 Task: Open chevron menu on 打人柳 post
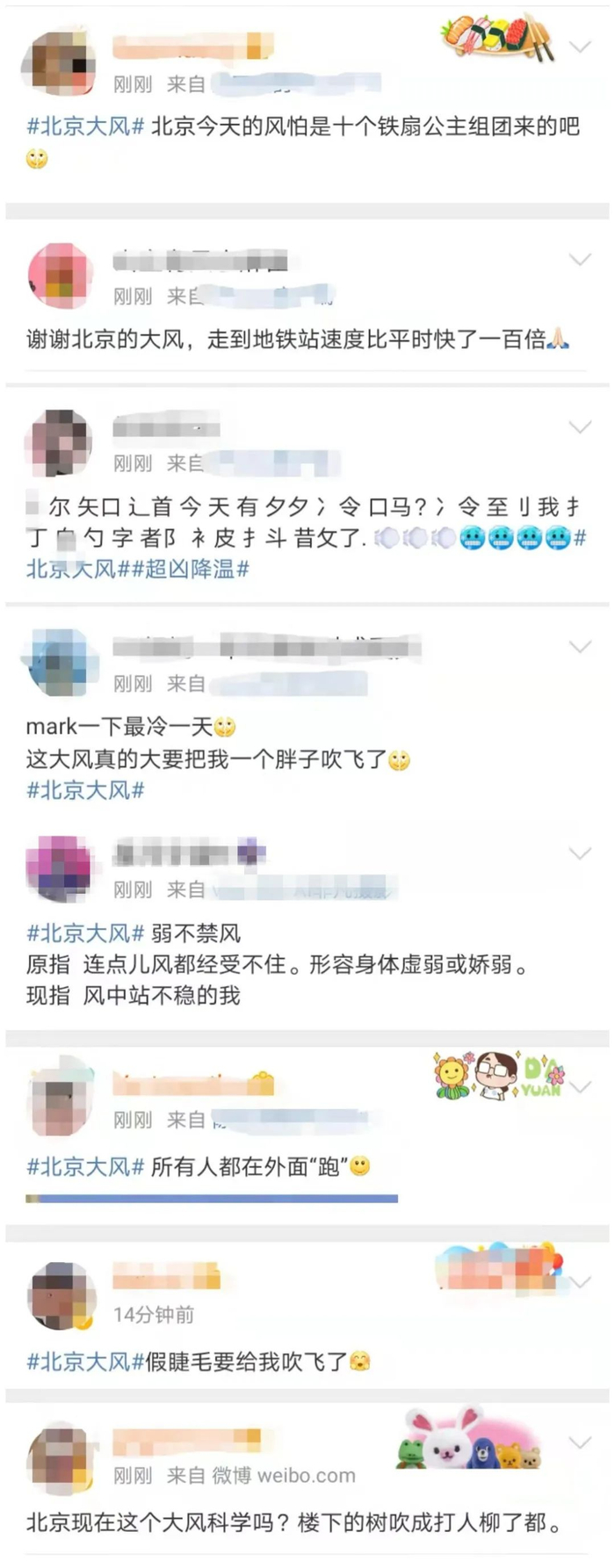[580, 1442]
